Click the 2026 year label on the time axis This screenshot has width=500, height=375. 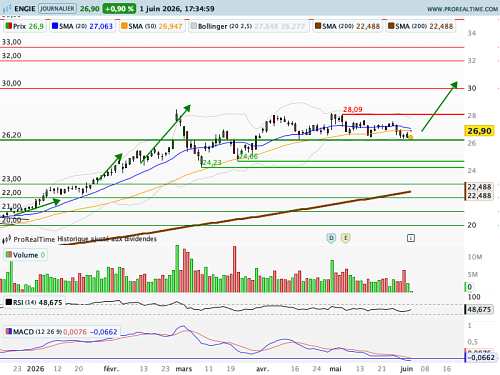(36, 369)
